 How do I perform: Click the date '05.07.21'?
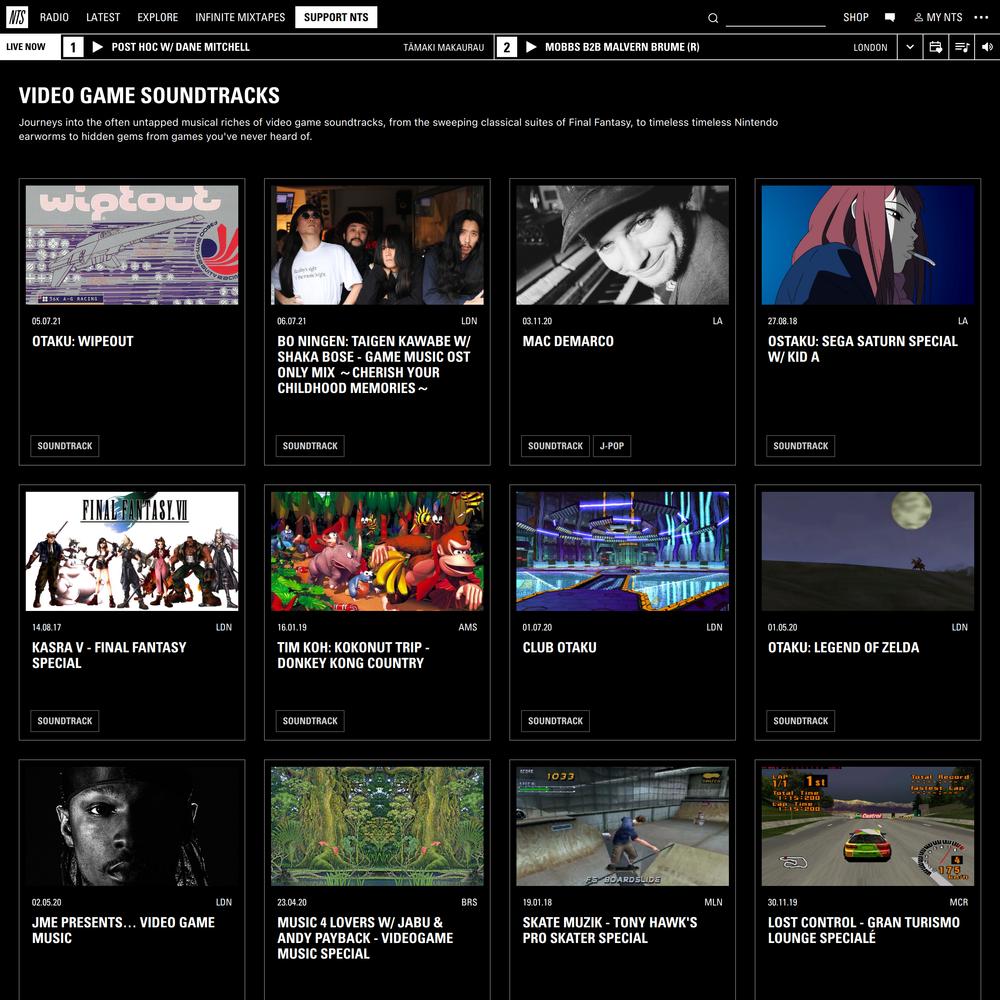point(47,321)
